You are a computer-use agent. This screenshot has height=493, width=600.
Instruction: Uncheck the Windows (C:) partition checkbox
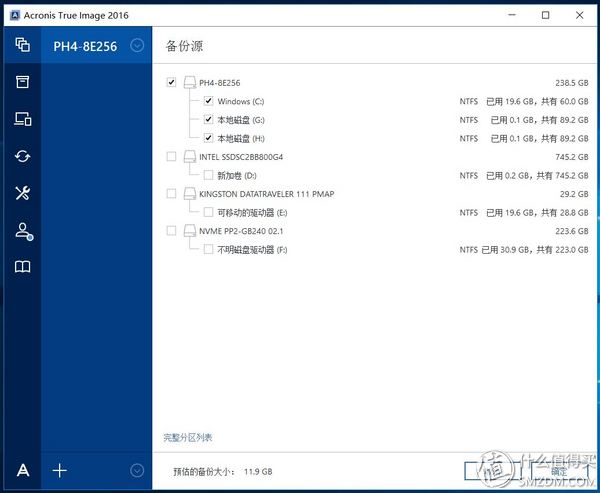pos(208,101)
